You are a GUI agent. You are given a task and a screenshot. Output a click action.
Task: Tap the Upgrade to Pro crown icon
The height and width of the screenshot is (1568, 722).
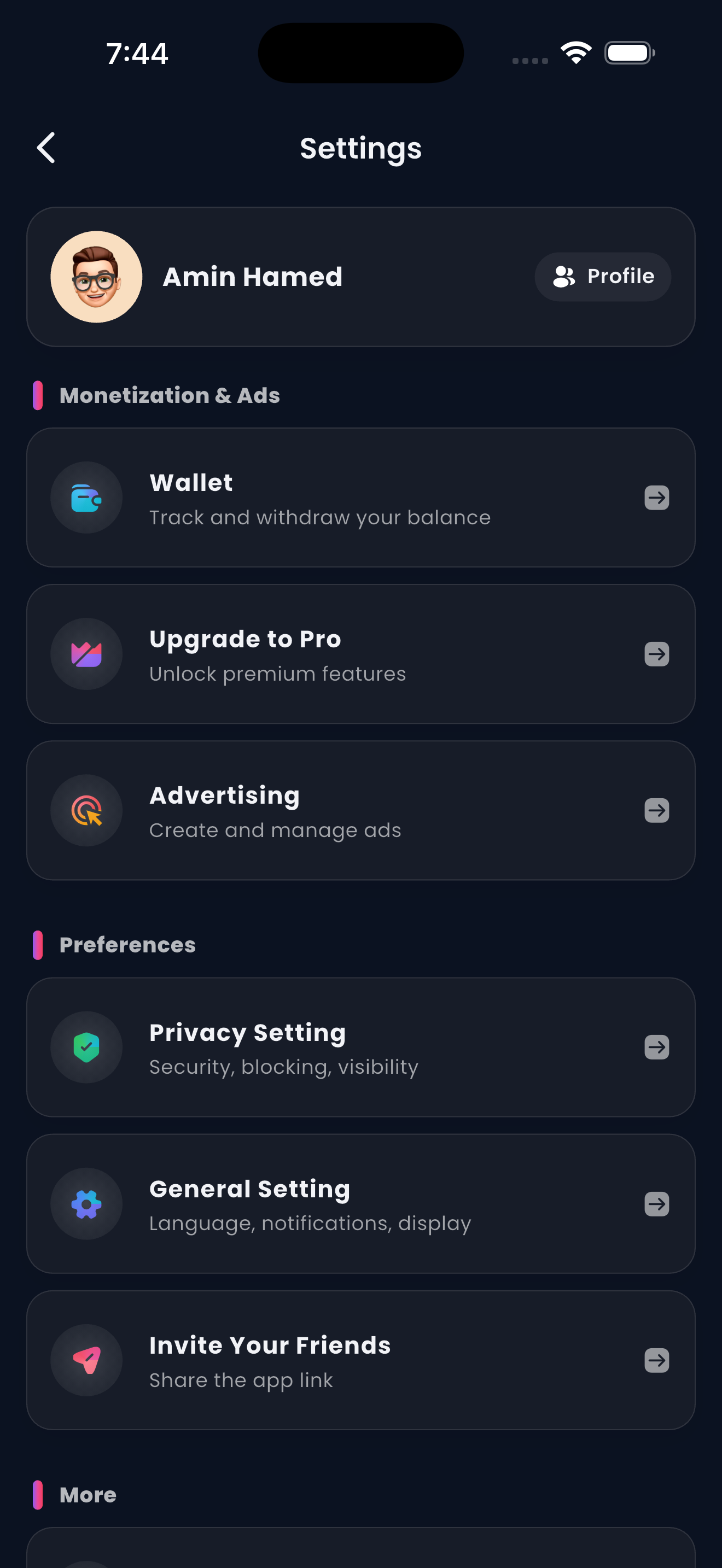pos(86,654)
